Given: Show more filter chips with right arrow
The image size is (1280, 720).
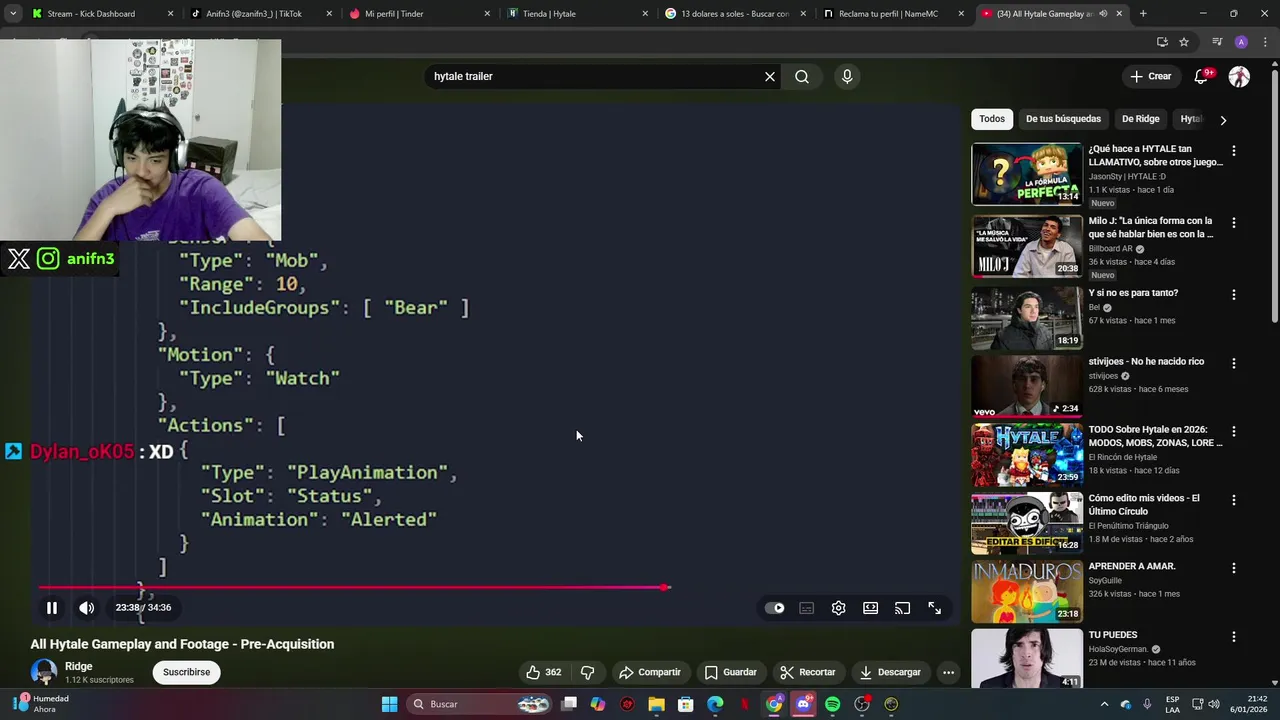Looking at the screenshot, I should coord(1223,120).
